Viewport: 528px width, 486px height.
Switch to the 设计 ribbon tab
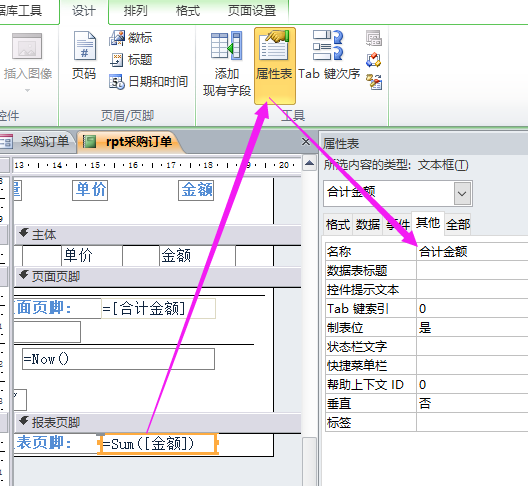click(x=84, y=11)
